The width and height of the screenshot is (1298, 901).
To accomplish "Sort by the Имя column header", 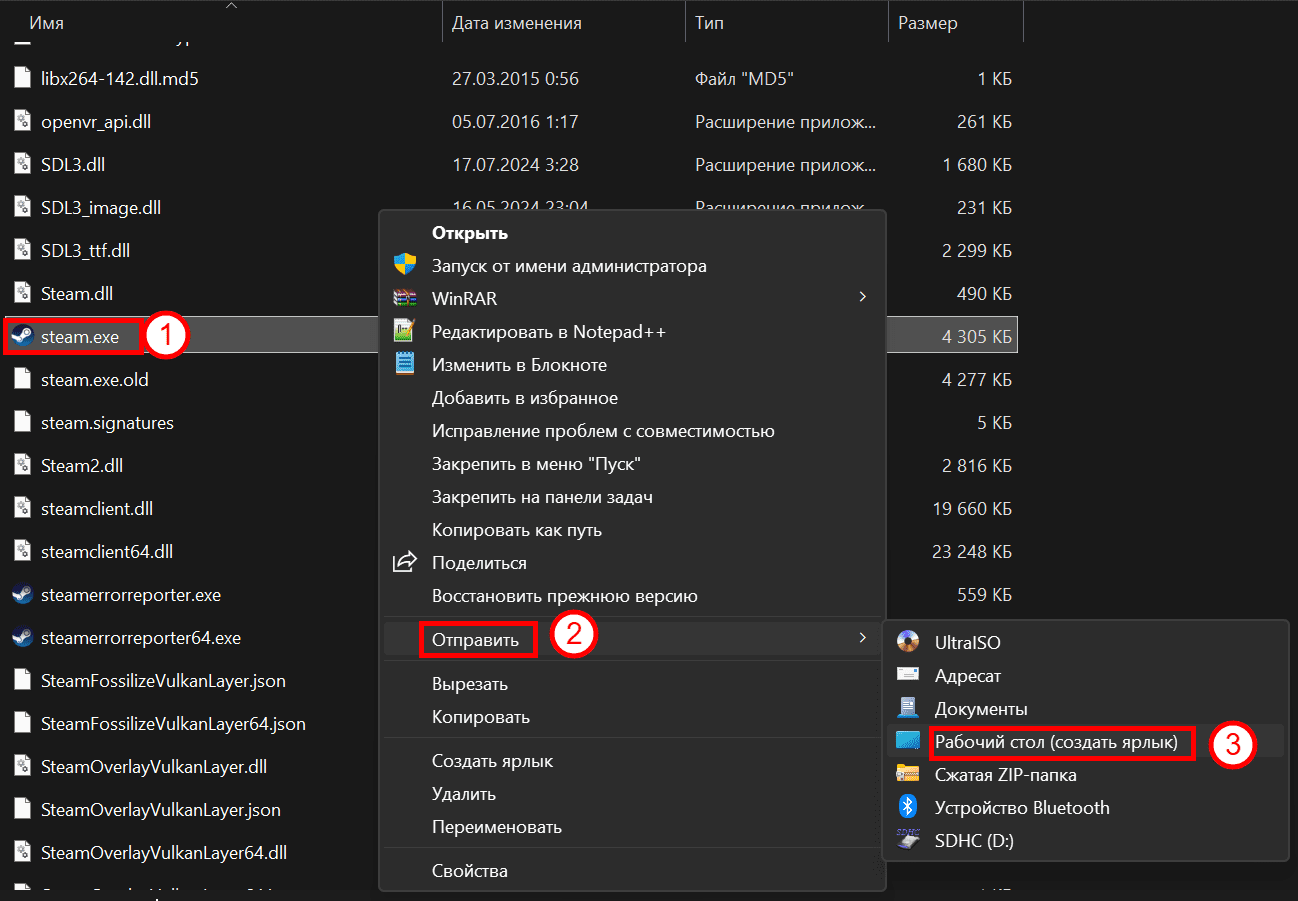I will [47, 22].
